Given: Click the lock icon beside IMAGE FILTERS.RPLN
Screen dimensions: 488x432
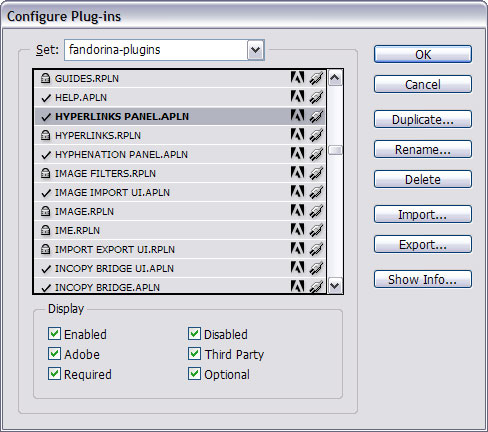Looking at the screenshot, I should point(45,174).
